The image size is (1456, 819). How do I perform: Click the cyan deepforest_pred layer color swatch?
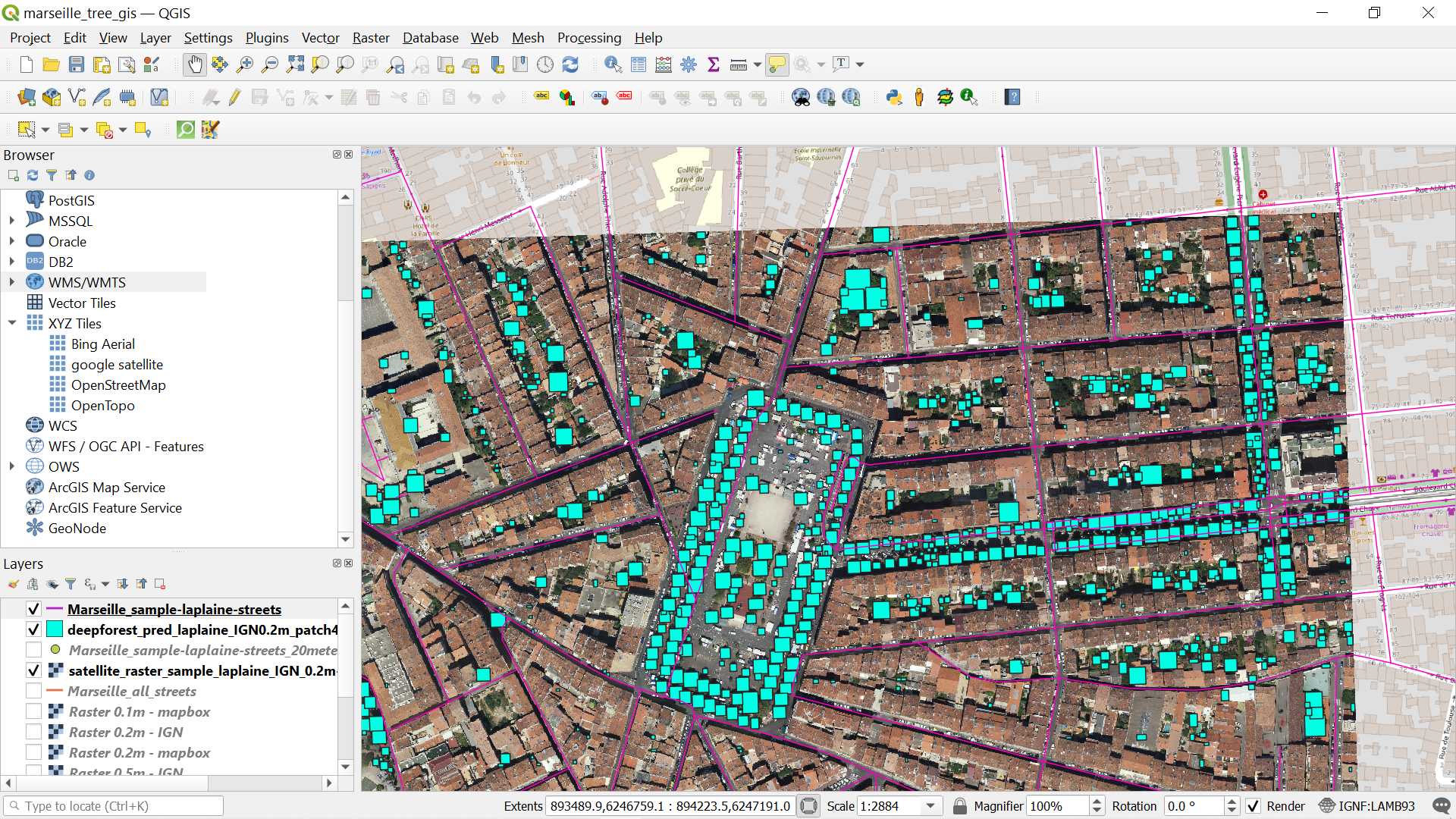tap(55, 629)
